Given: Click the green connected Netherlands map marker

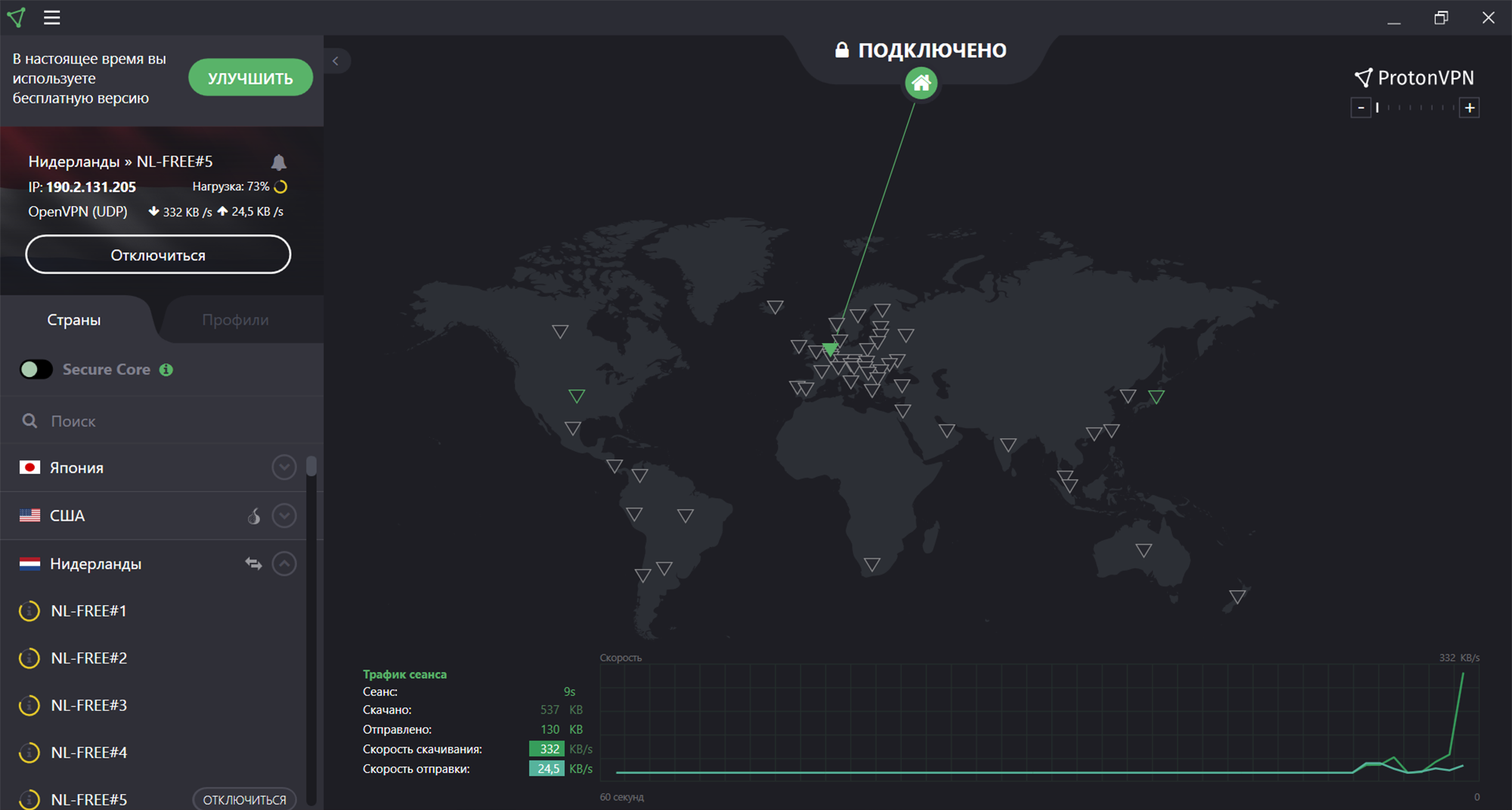Looking at the screenshot, I should pyautogui.click(x=830, y=349).
